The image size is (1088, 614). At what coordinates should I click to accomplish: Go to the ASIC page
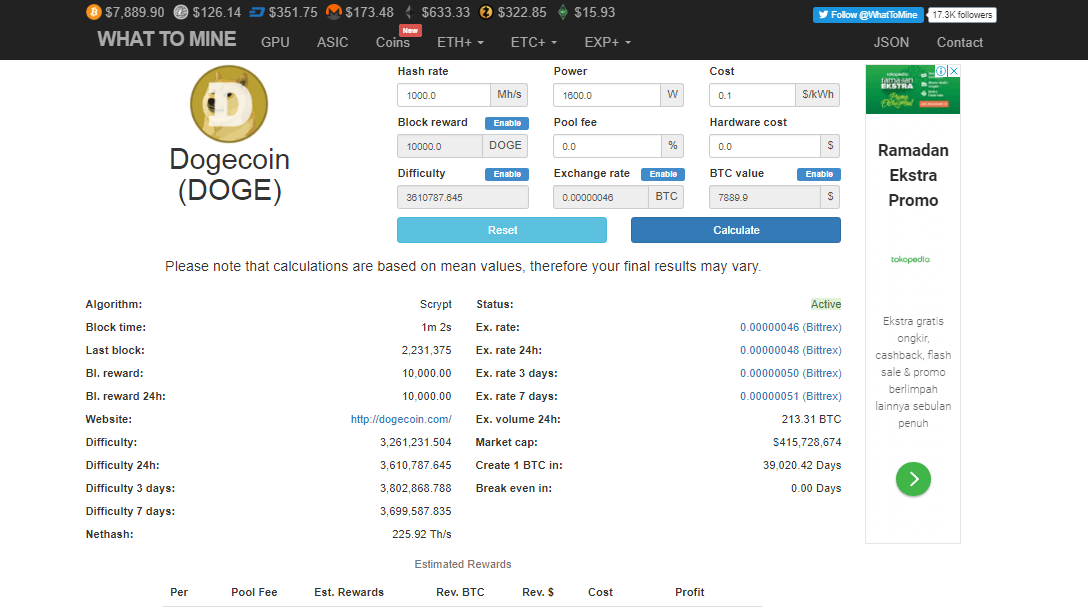coord(332,42)
